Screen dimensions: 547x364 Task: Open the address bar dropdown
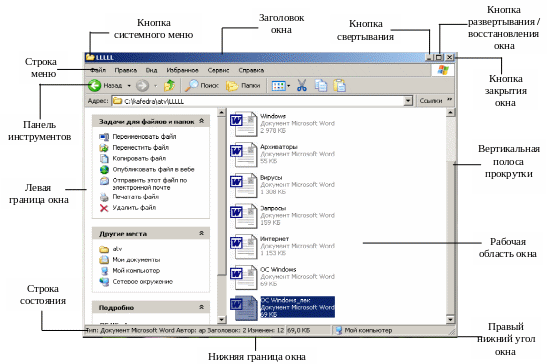pyautogui.click(x=408, y=101)
